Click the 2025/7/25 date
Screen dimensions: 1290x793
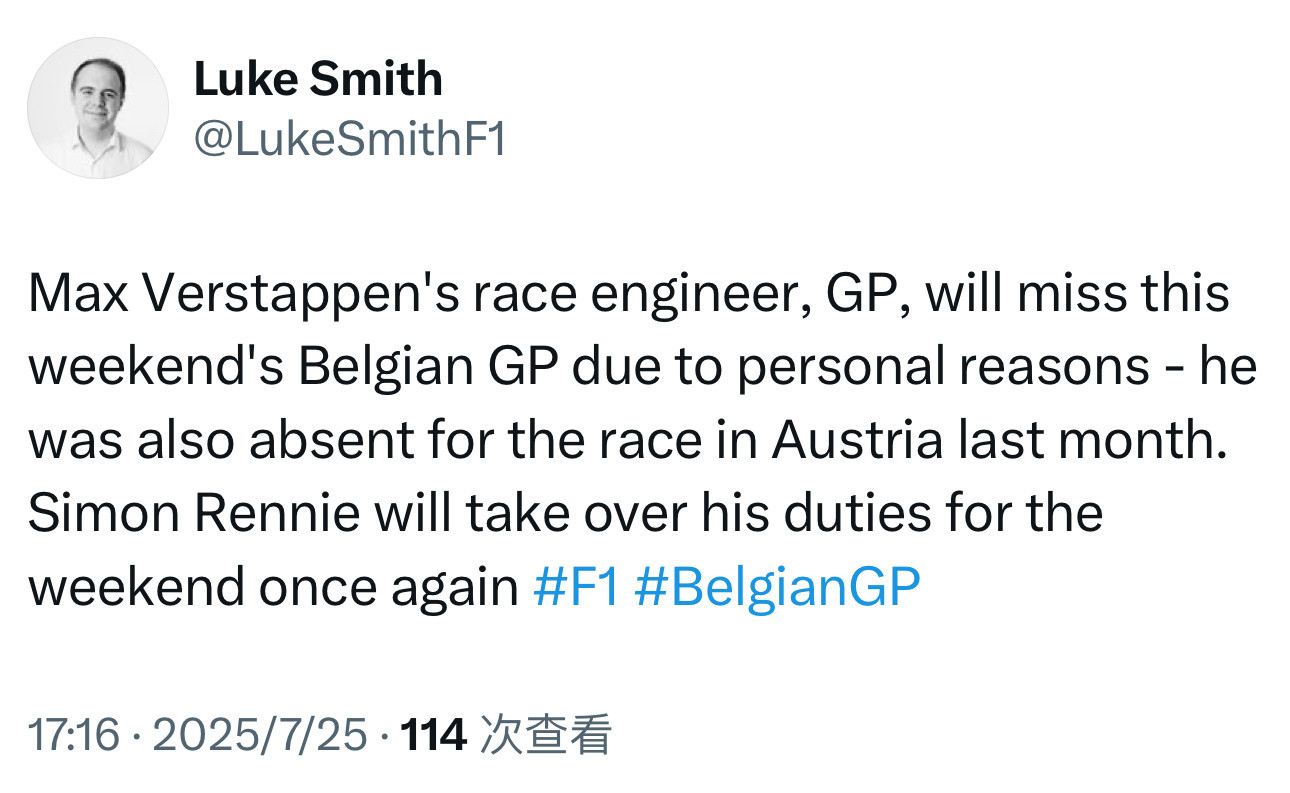tap(260, 736)
